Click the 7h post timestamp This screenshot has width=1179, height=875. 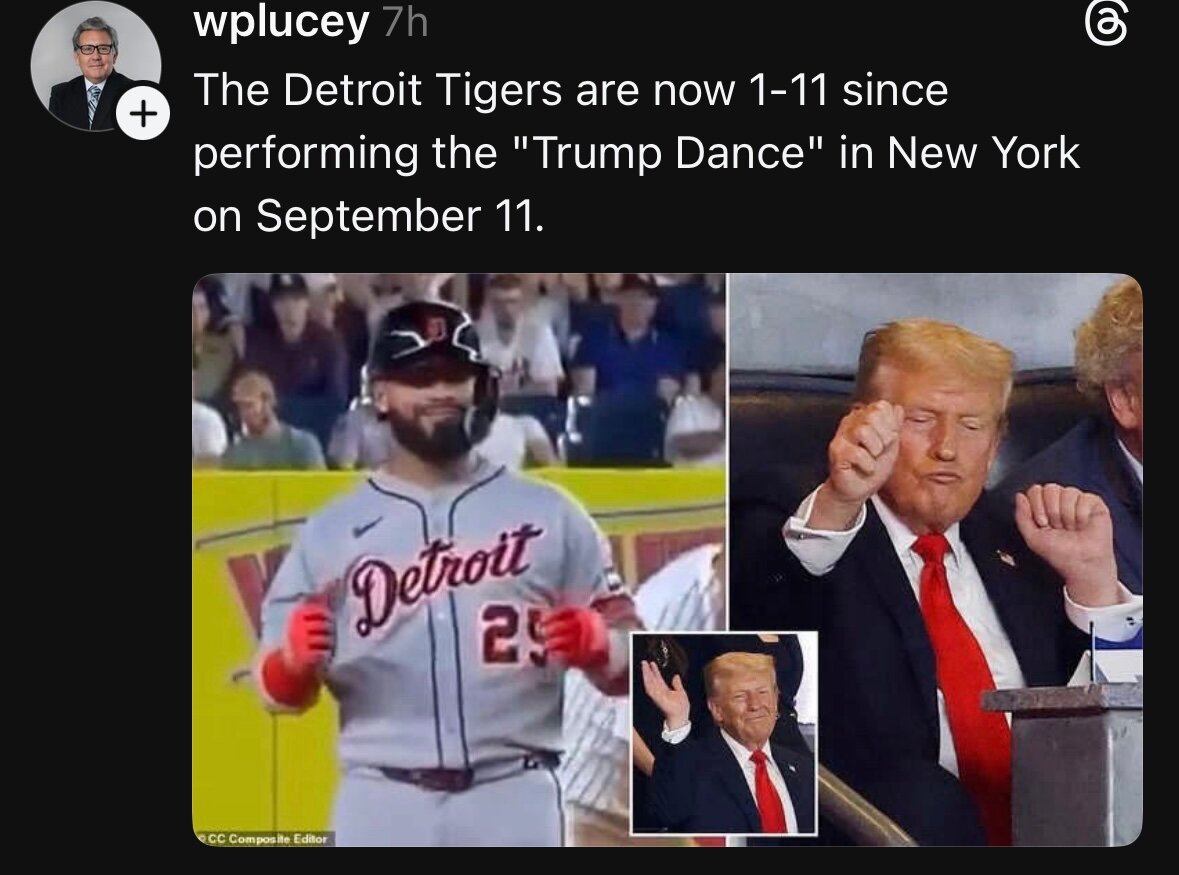(x=405, y=23)
